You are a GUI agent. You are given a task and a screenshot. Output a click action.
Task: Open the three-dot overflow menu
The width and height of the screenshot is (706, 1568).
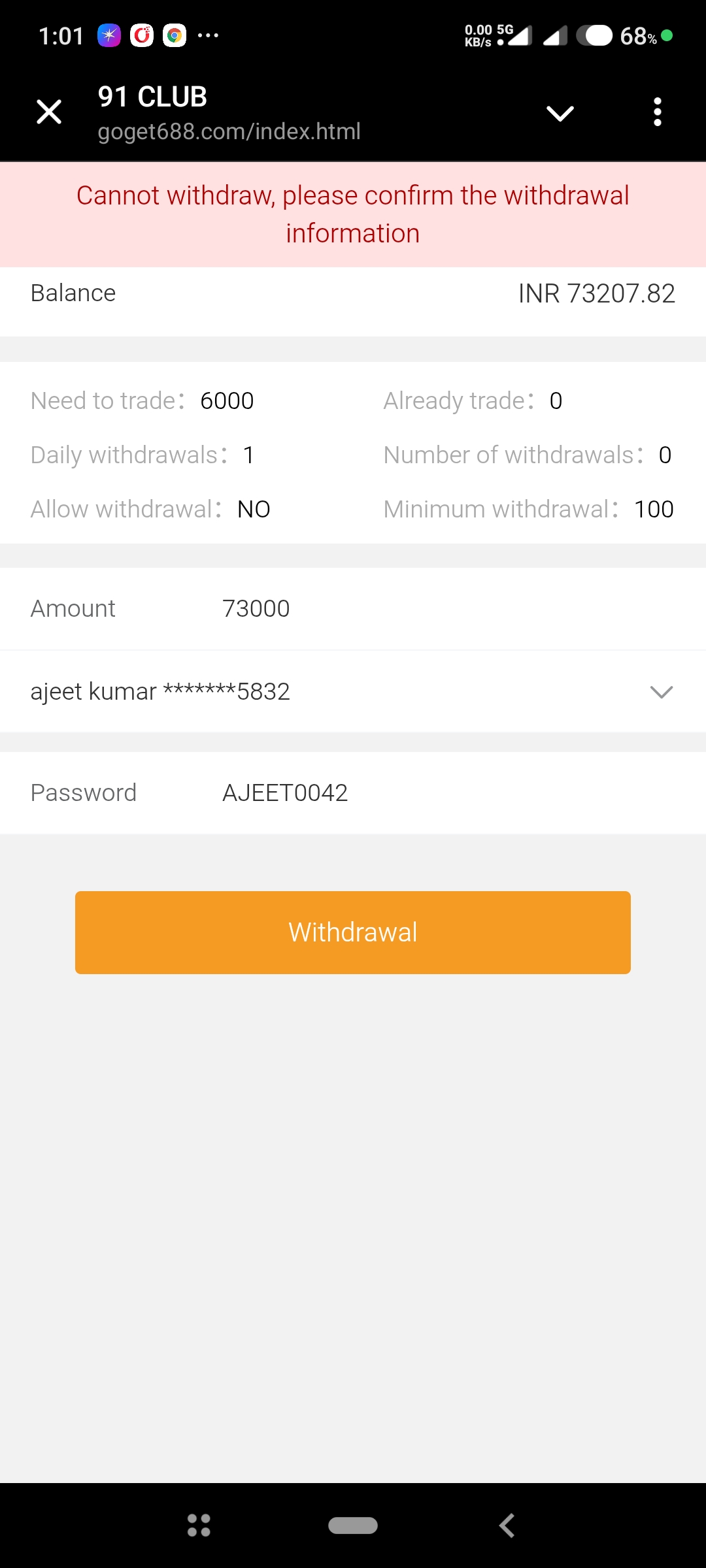pos(657,112)
